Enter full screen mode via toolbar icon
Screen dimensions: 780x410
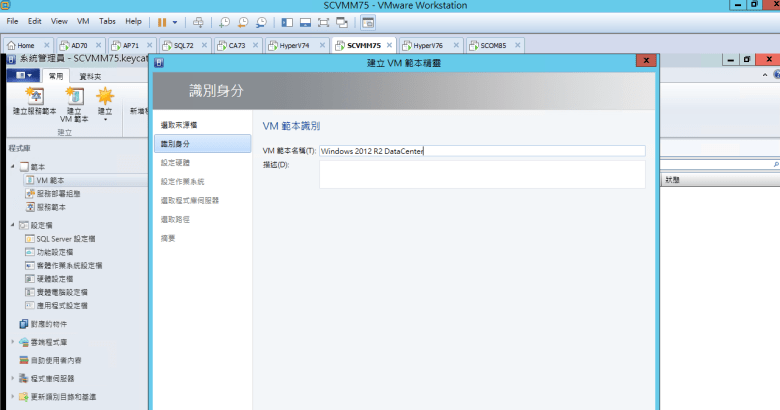click(x=323, y=21)
